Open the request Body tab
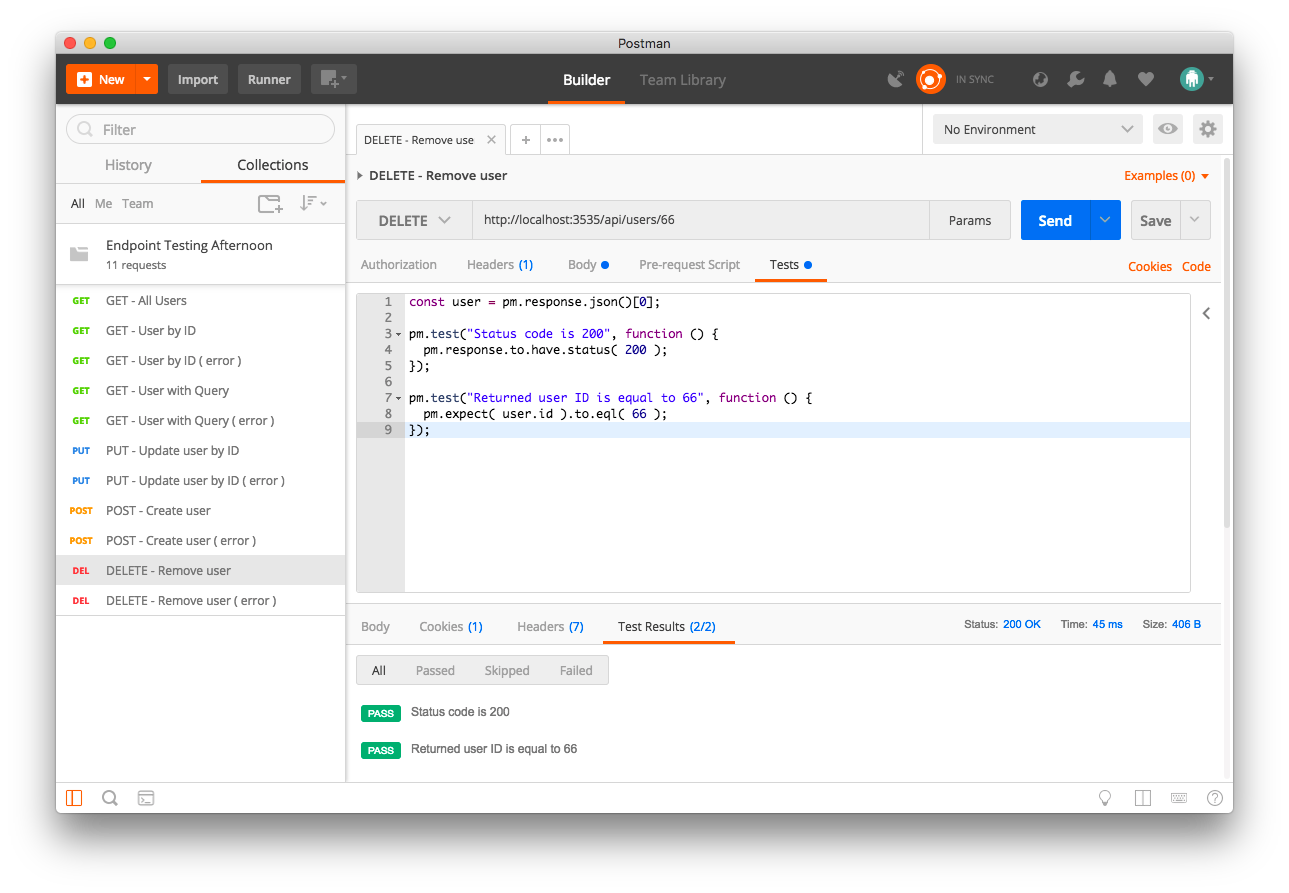This screenshot has width=1289, height=893. click(588, 265)
